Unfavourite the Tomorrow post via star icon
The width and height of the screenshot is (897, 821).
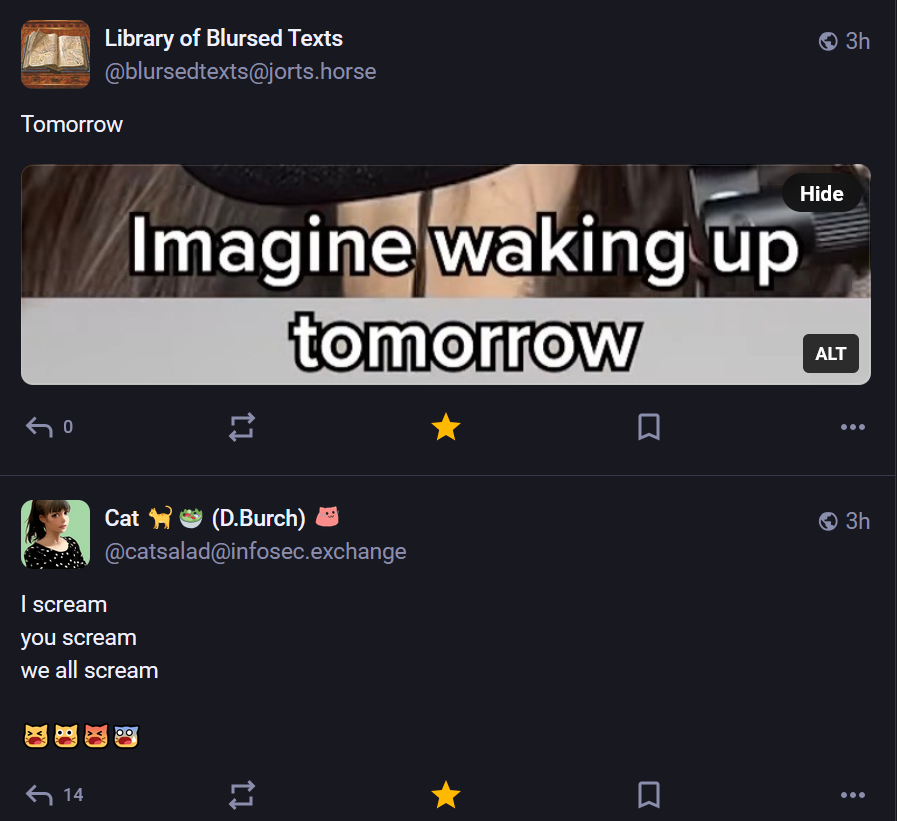[x=446, y=427]
